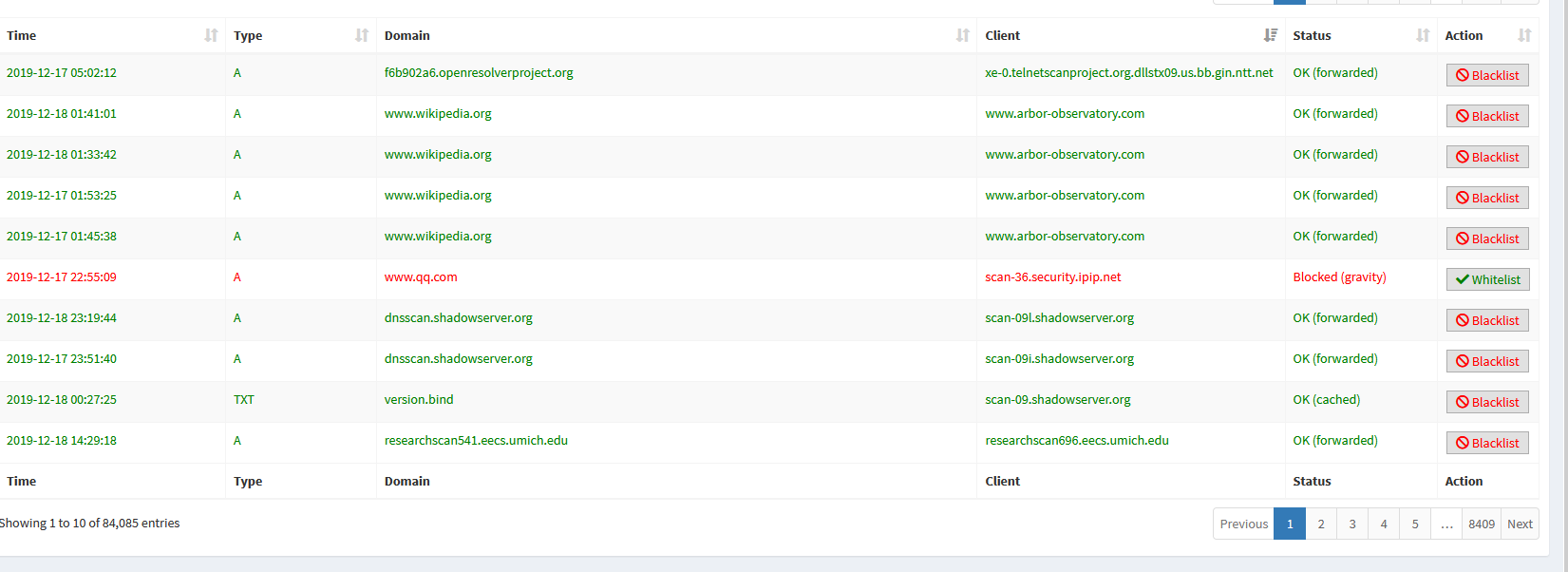This screenshot has height=572, width=1568.
Task: Select timestamp 2019-12-18 14:29:18
Action: (62, 440)
